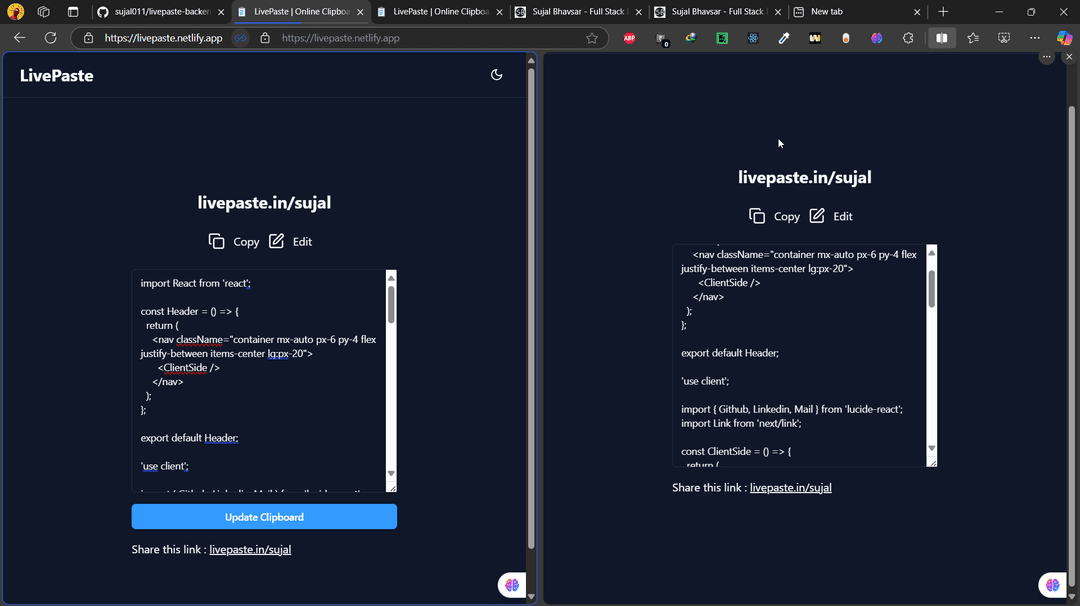Open the livepaste.in/sujal link in the left pane

250,549
